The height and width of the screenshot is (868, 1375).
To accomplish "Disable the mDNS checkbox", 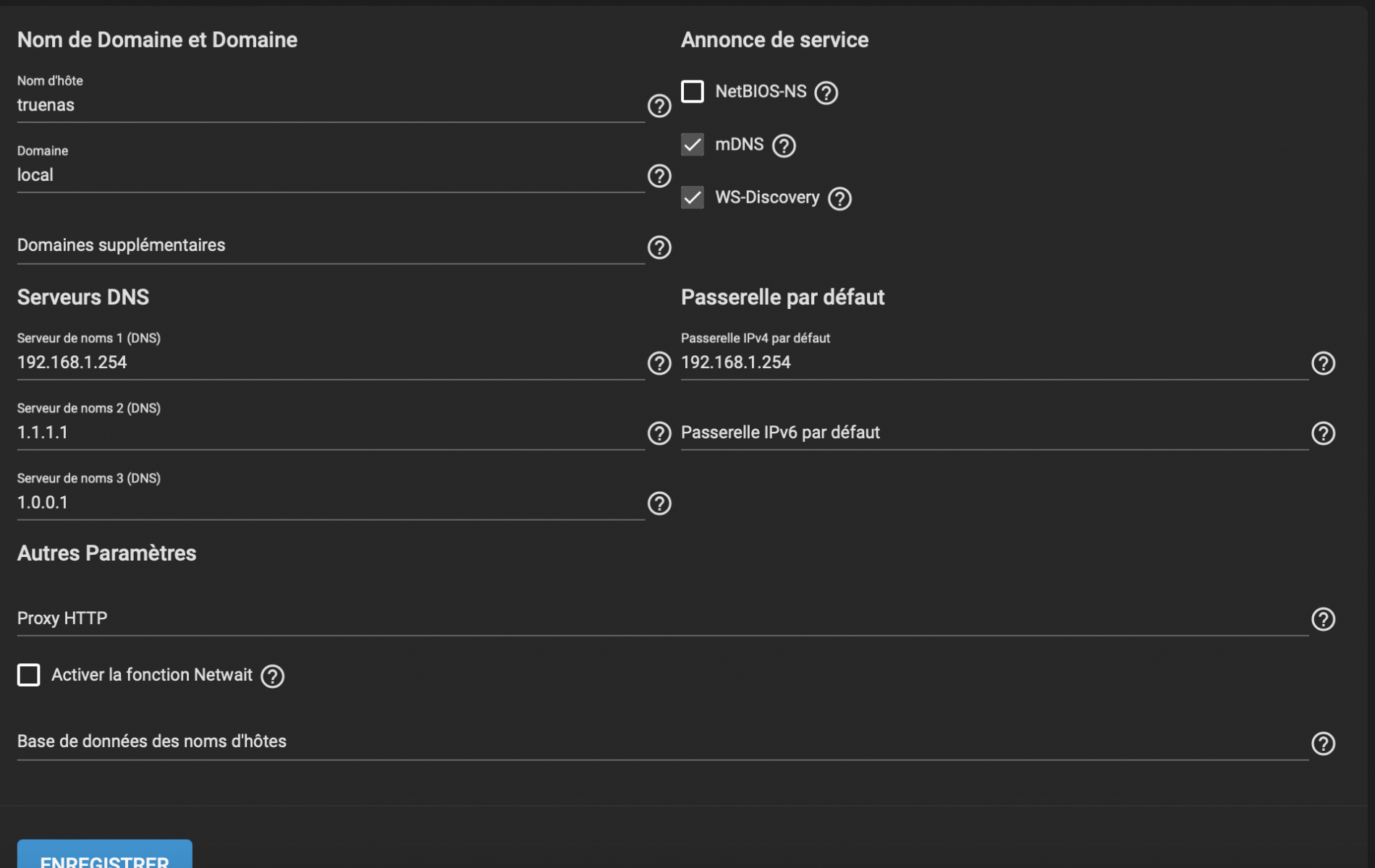I will click(693, 145).
